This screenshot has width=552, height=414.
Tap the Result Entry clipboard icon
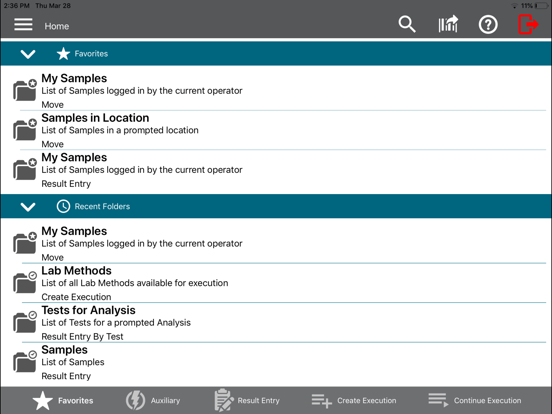point(224,400)
